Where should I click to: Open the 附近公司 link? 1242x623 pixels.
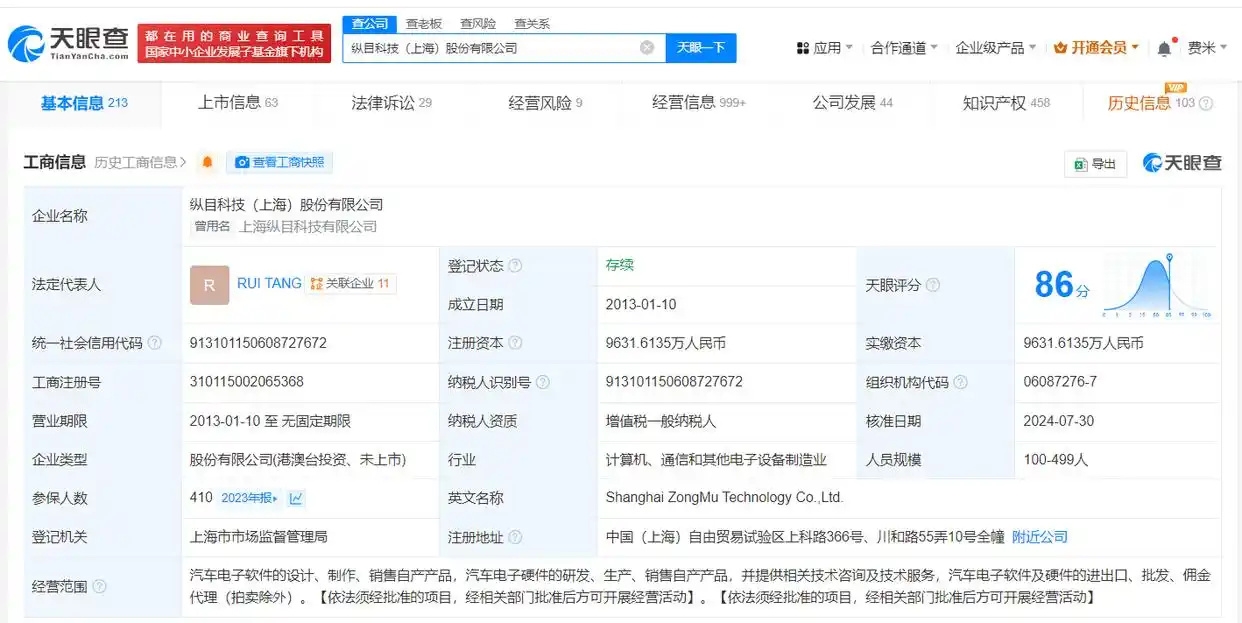[x=1039, y=537]
